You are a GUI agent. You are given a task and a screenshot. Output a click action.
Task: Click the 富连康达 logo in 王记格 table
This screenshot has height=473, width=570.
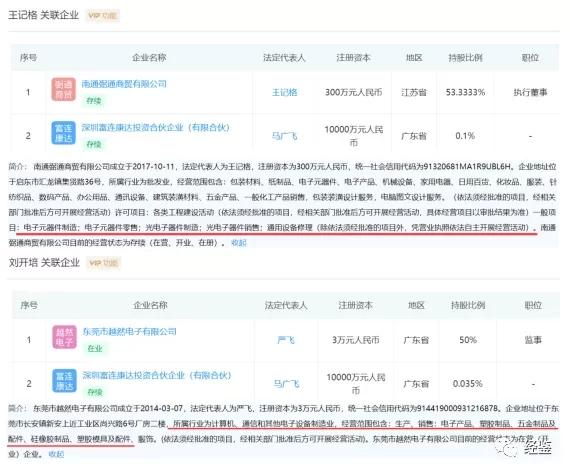[64, 133]
